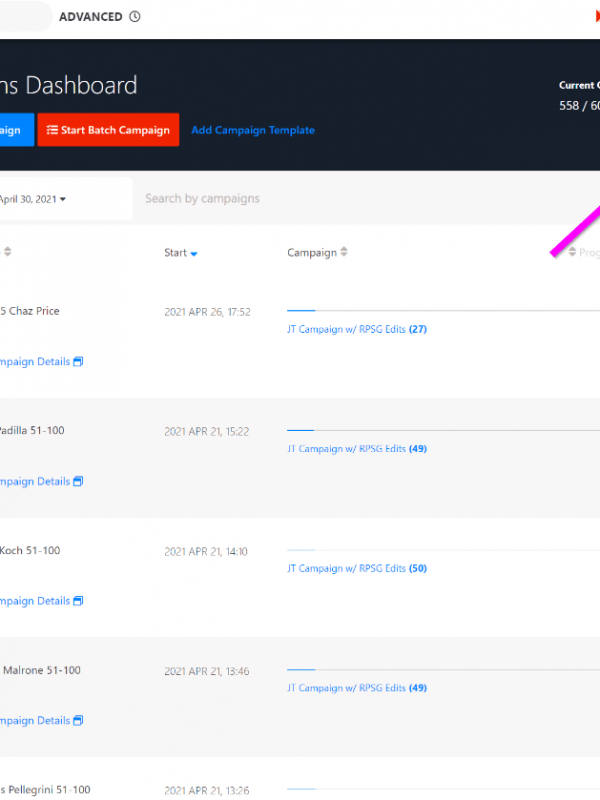Image resolution: width=600 pixels, height=800 pixels.
Task: Click the Campaign Details icon in Malrone row
Action: pos(79,721)
